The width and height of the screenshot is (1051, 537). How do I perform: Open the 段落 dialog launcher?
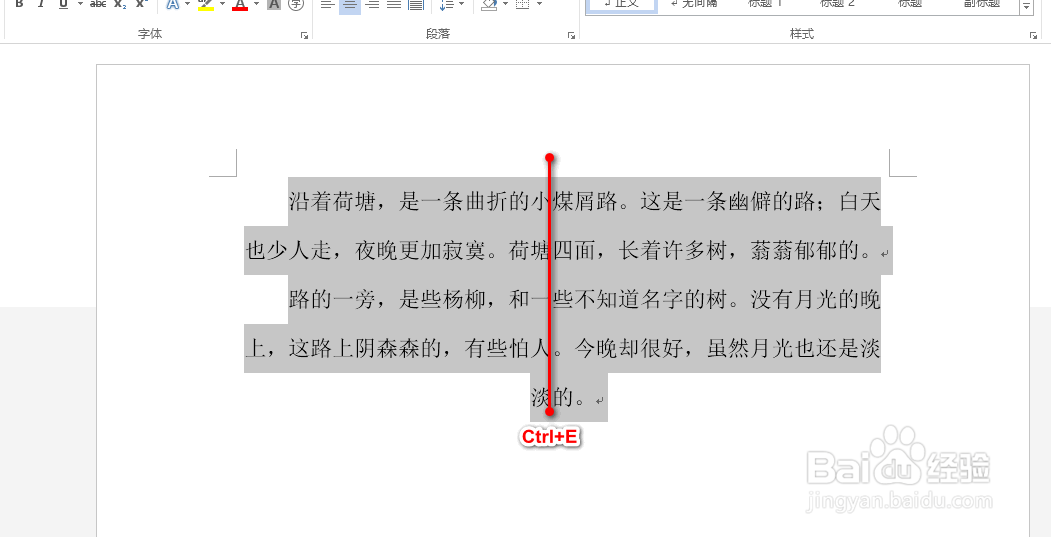coord(572,35)
